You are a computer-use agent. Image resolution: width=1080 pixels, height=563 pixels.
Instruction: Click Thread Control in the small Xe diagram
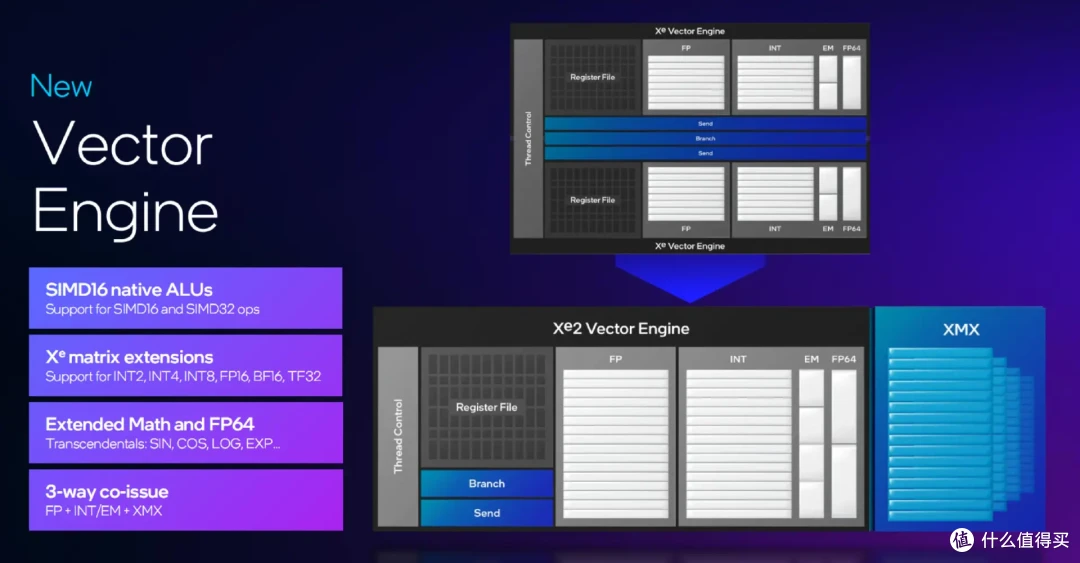click(527, 139)
